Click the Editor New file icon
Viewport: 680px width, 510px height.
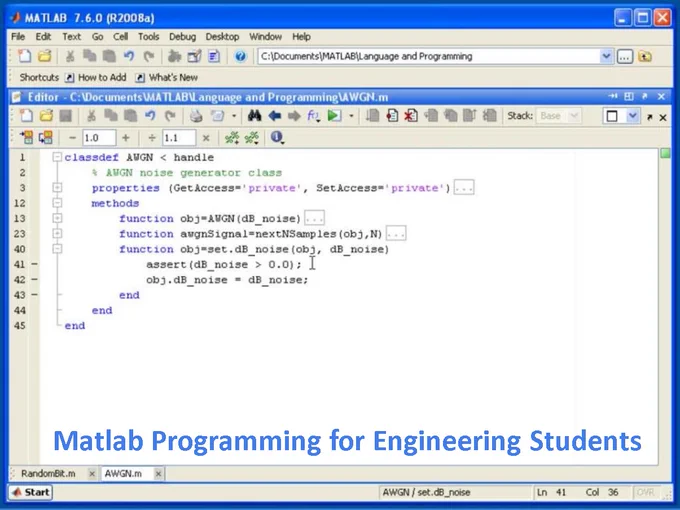26,116
